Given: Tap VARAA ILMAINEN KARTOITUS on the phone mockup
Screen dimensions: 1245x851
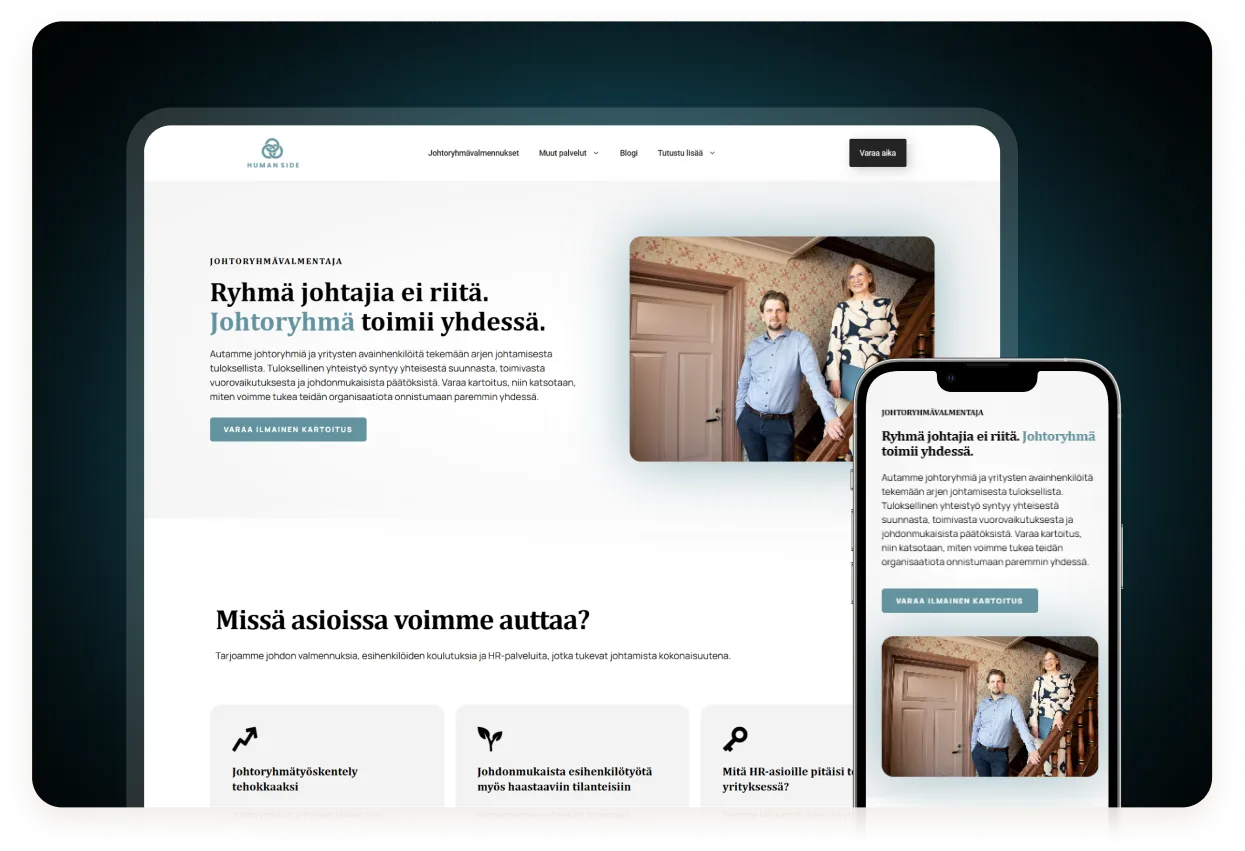Looking at the screenshot, I should (959, 600).
